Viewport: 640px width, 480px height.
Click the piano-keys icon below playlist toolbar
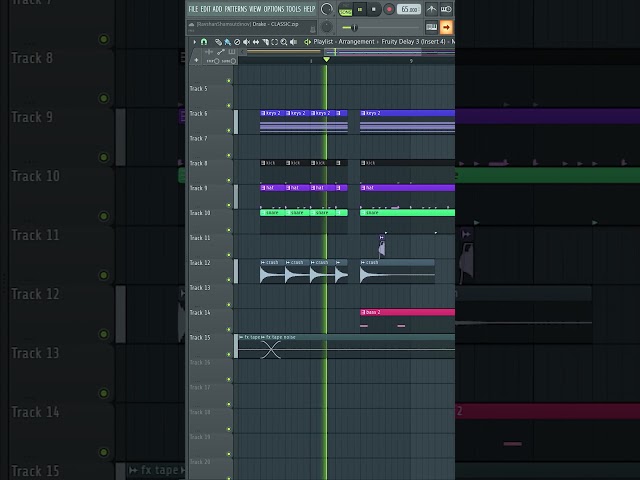(232, 52)
